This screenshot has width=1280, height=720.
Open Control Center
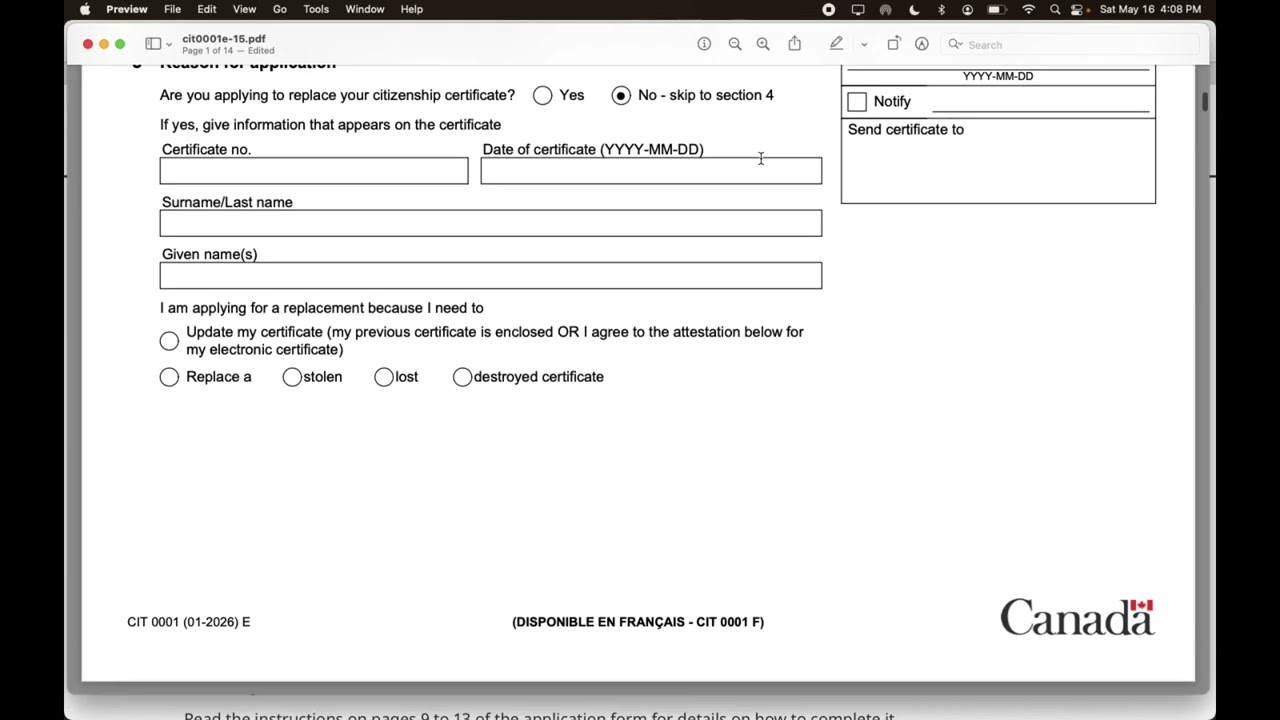coord(1077,9)
